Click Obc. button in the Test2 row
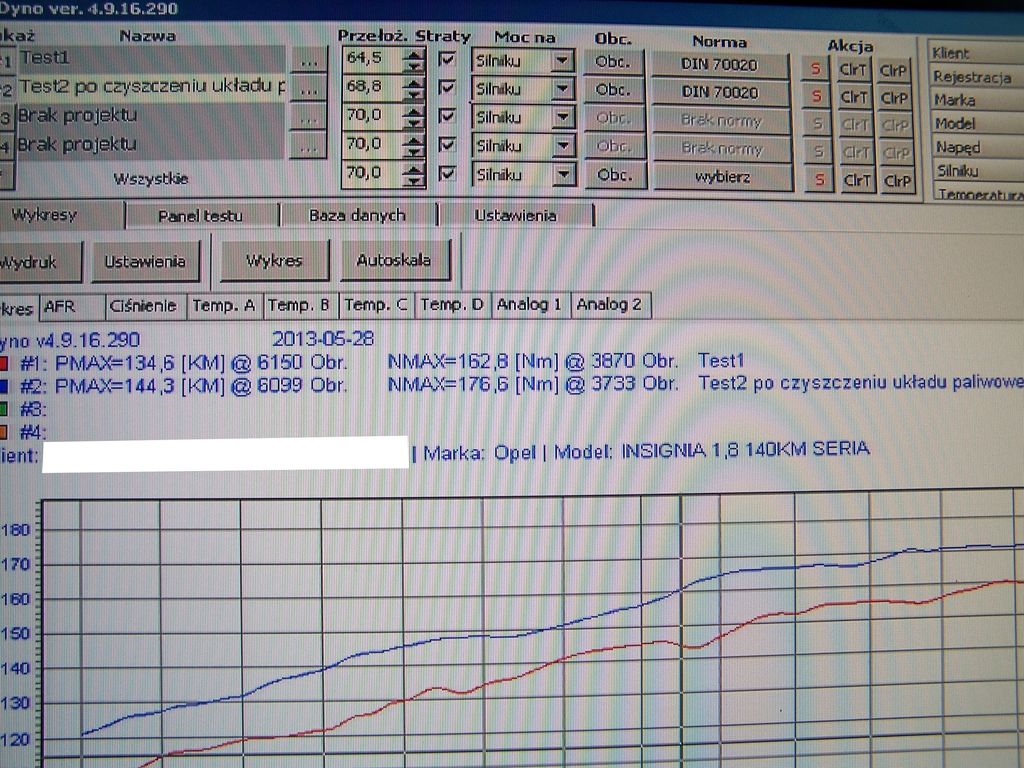 (613, 90)
